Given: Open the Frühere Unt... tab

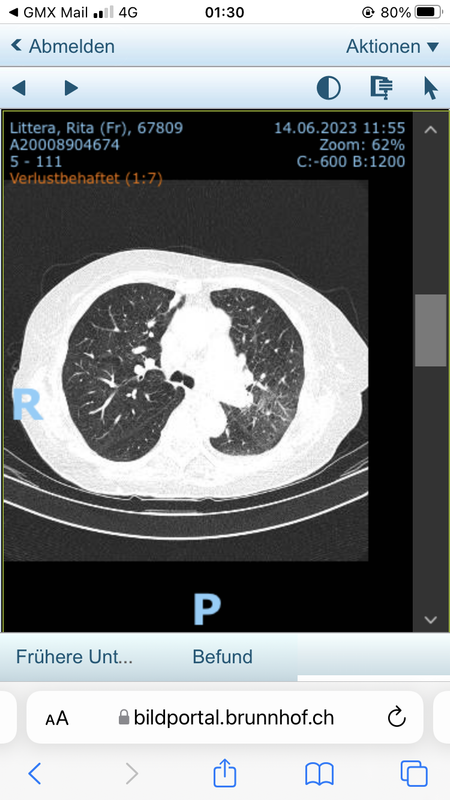Looking at the screenshot, I should [74, 657].
